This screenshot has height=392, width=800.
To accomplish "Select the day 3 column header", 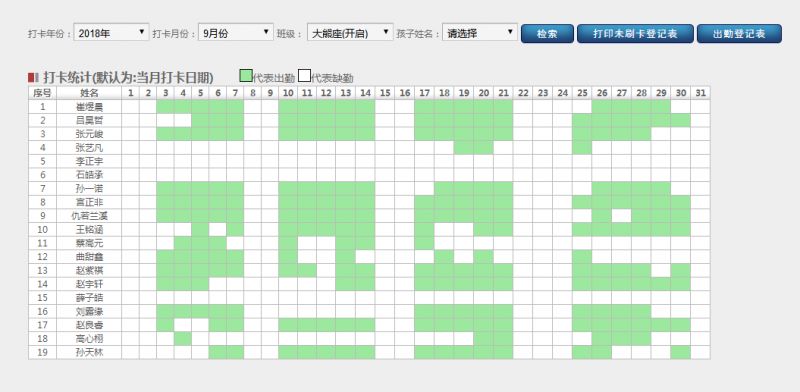I will (x=165, y=93).
